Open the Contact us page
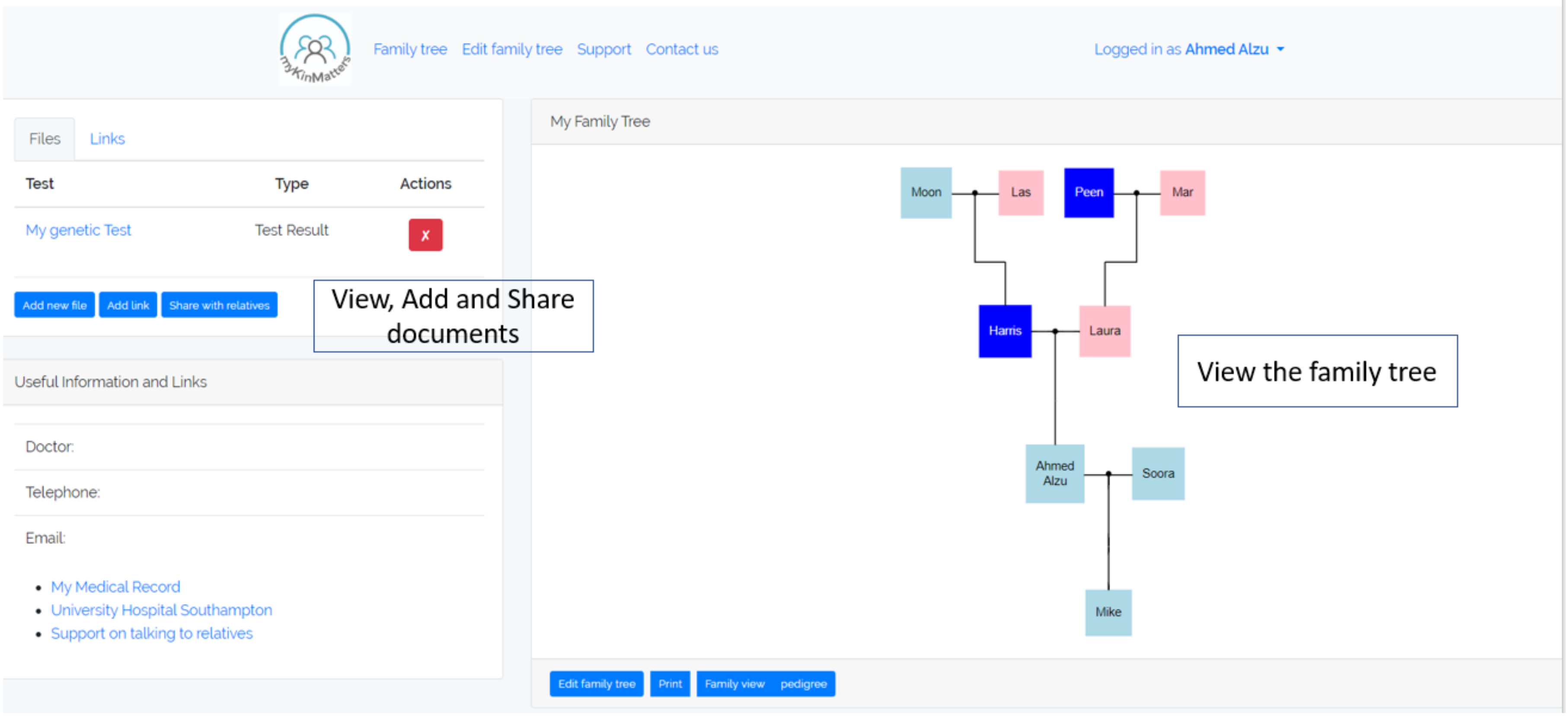This screenshot has height=716, width=1568. click(x=681, y=49)
